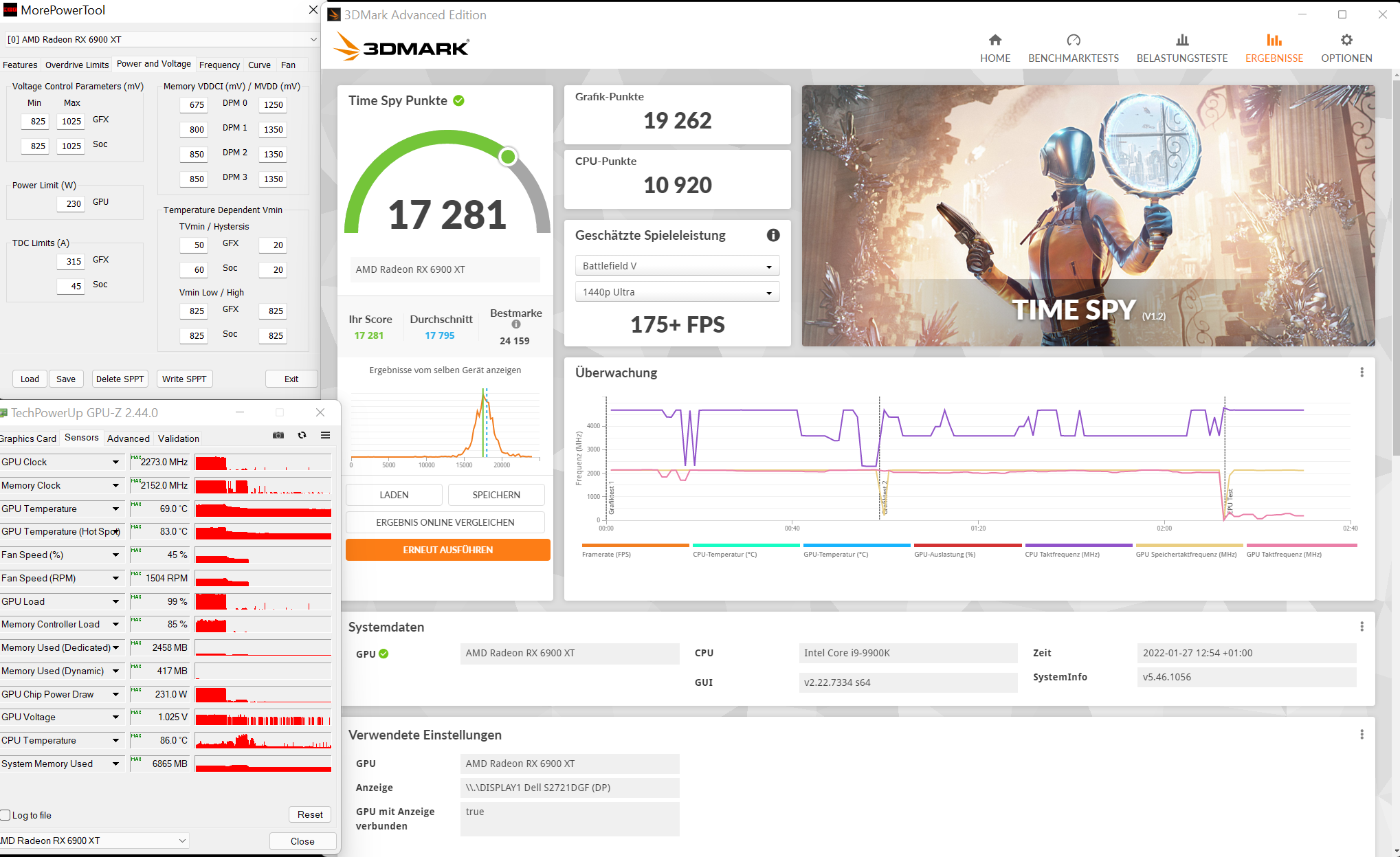Click the Power Limit GPU value field
1400x857 pixels.
[71, 203]
